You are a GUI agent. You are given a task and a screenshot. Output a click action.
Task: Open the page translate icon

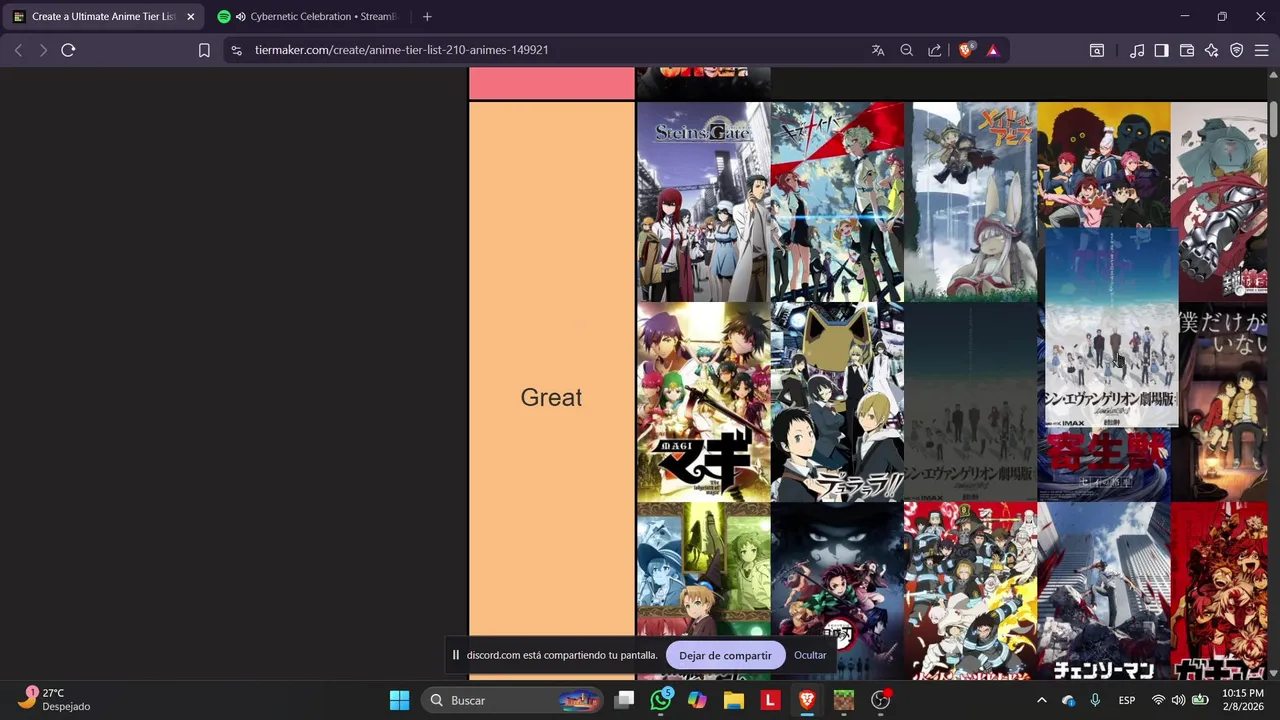878,50
